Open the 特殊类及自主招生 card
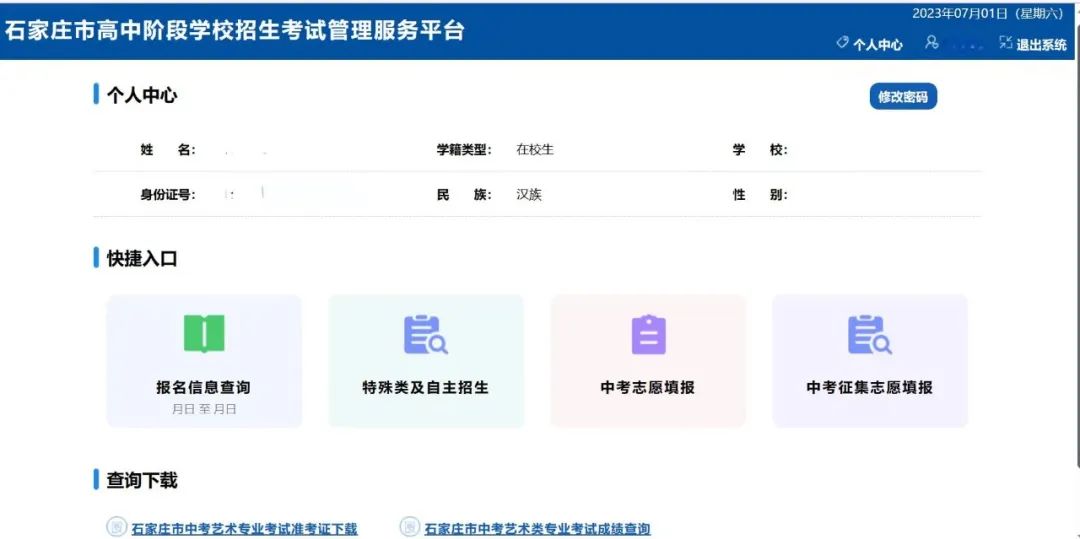 click(426, 361)
